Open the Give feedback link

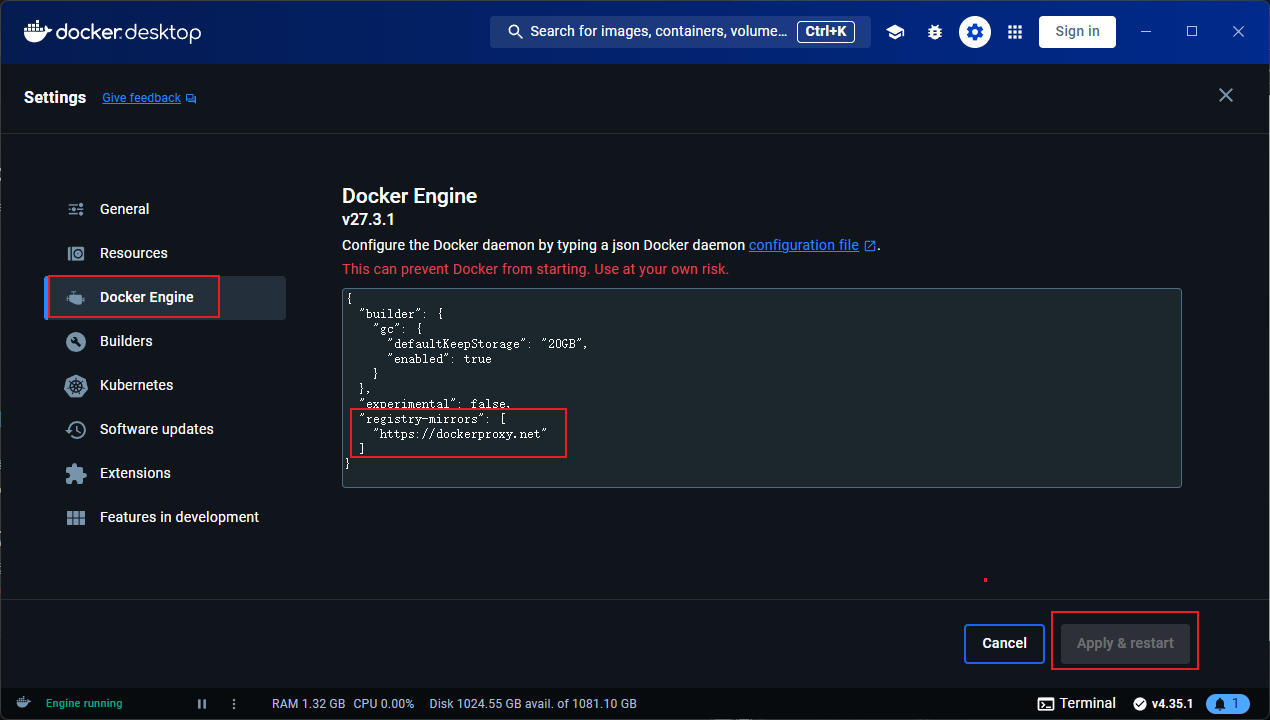coord(142,98)
